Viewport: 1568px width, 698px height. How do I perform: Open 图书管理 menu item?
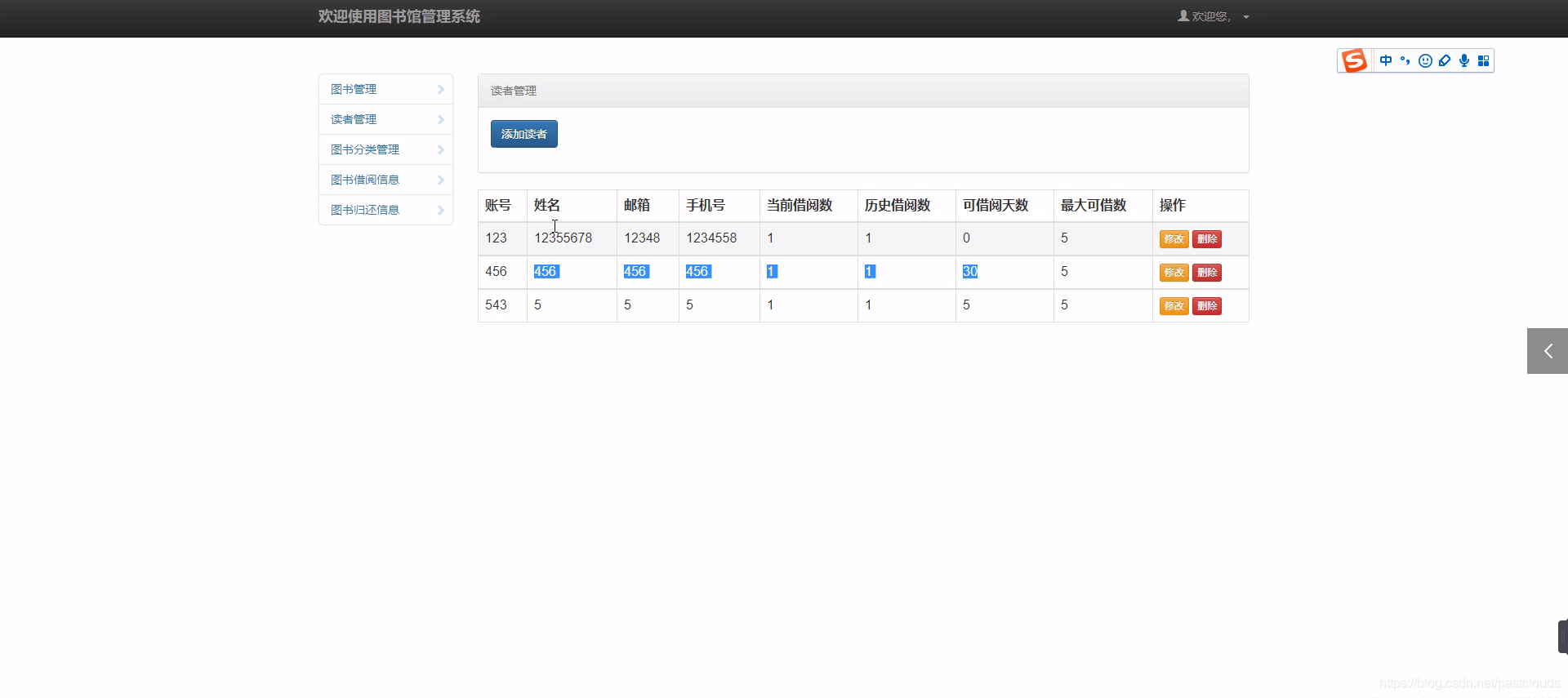(385, 89)
